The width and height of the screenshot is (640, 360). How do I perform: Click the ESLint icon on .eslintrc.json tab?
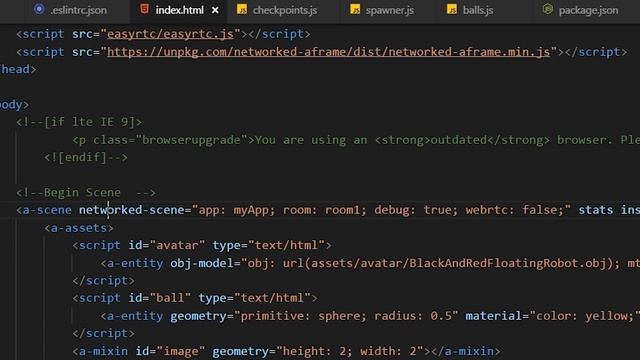[x=39, y=9]
